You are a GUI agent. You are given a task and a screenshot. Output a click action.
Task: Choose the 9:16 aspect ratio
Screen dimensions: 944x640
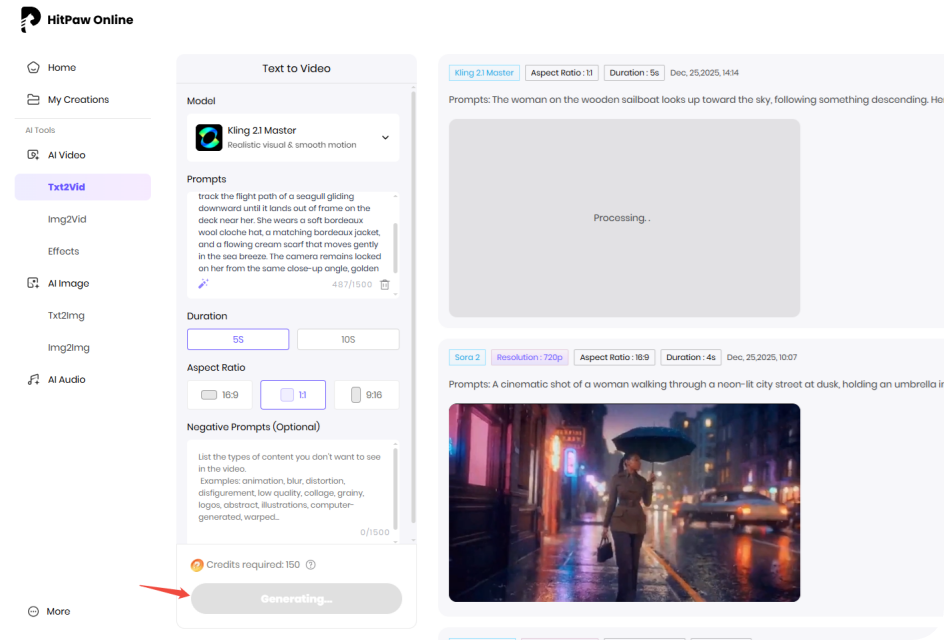pyautogui.click(x=365, y=395)
